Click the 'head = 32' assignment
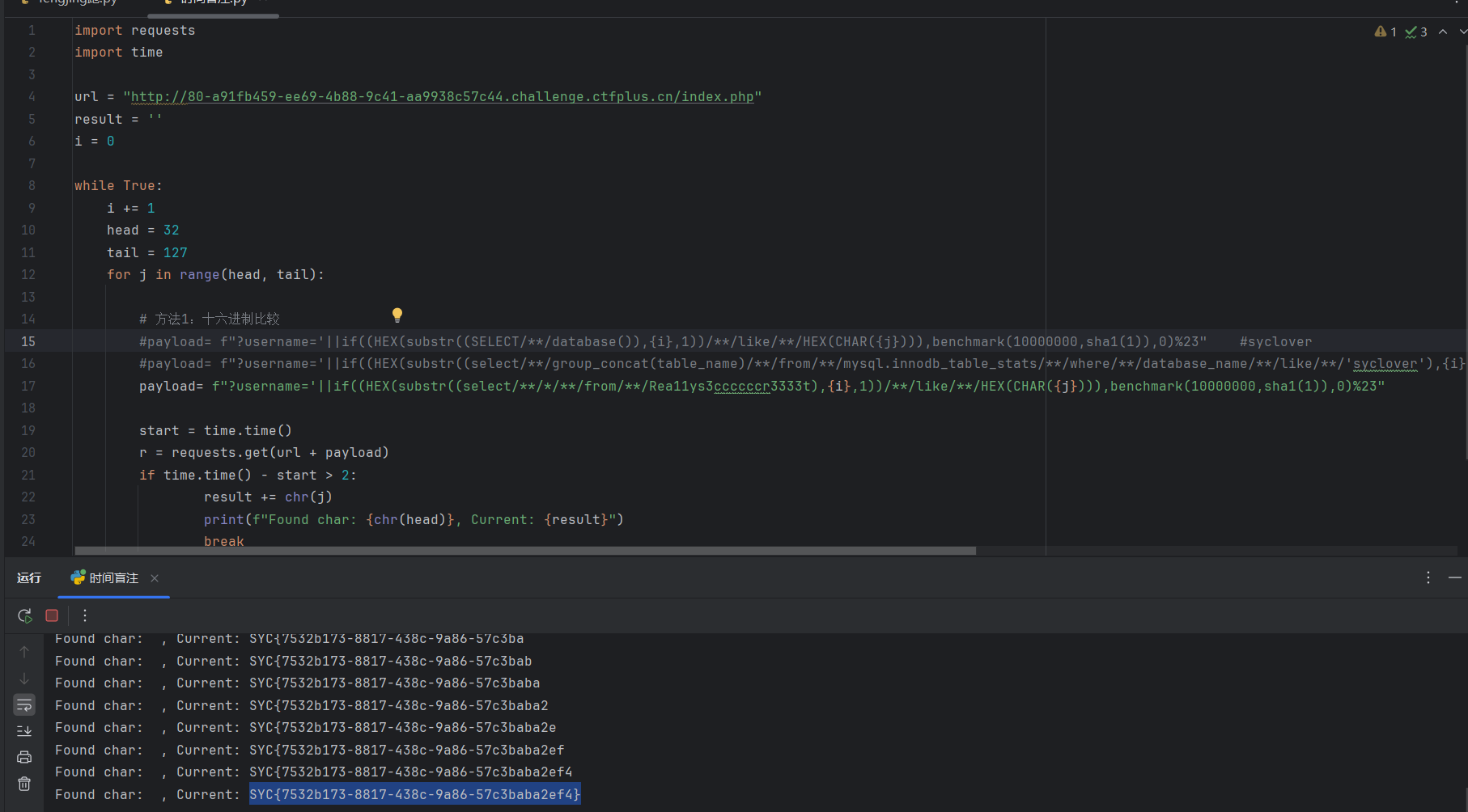 143,230
